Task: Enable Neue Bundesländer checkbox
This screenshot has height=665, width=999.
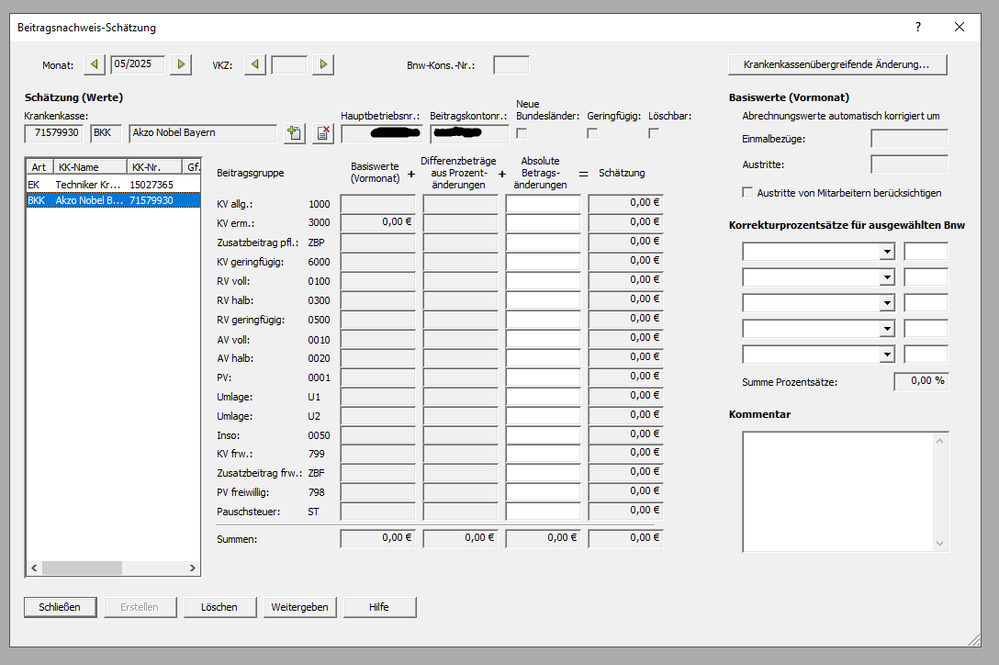Action: click(x=522, y=133)
